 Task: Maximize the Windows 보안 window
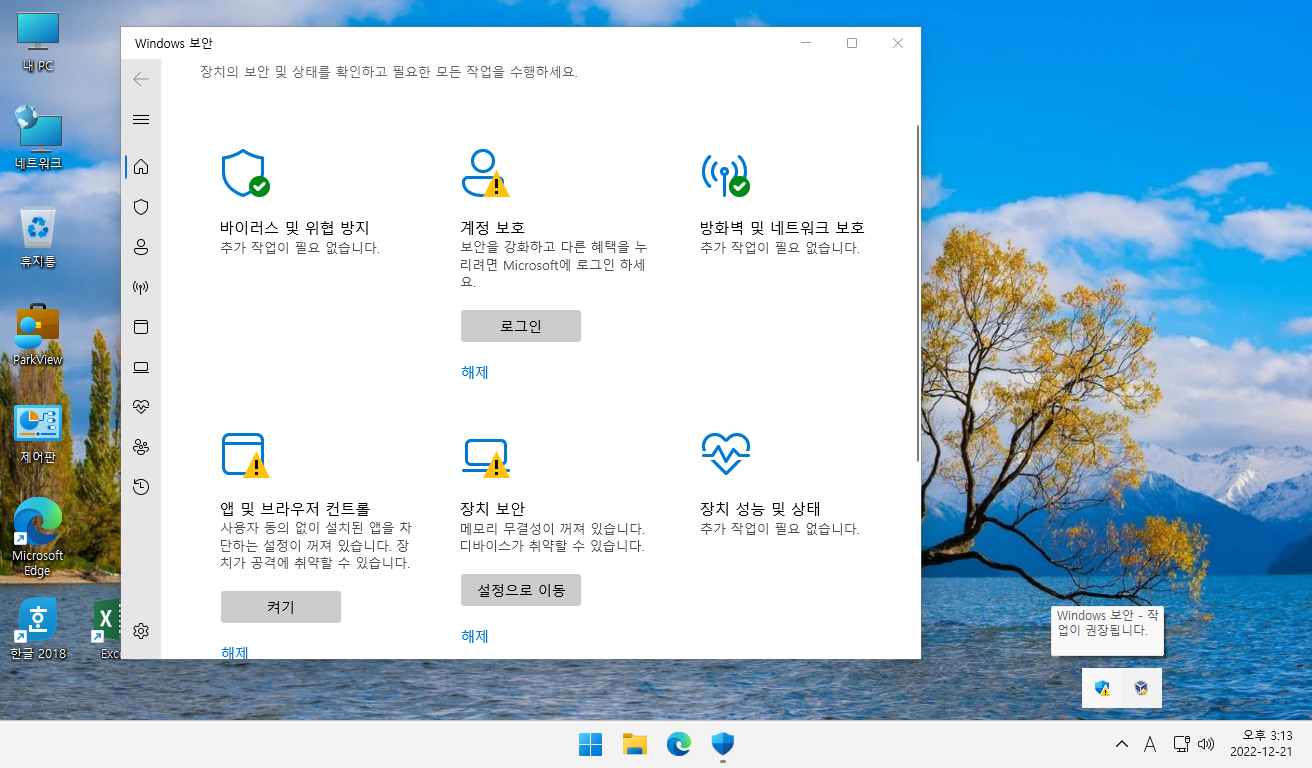click(852, 43)
